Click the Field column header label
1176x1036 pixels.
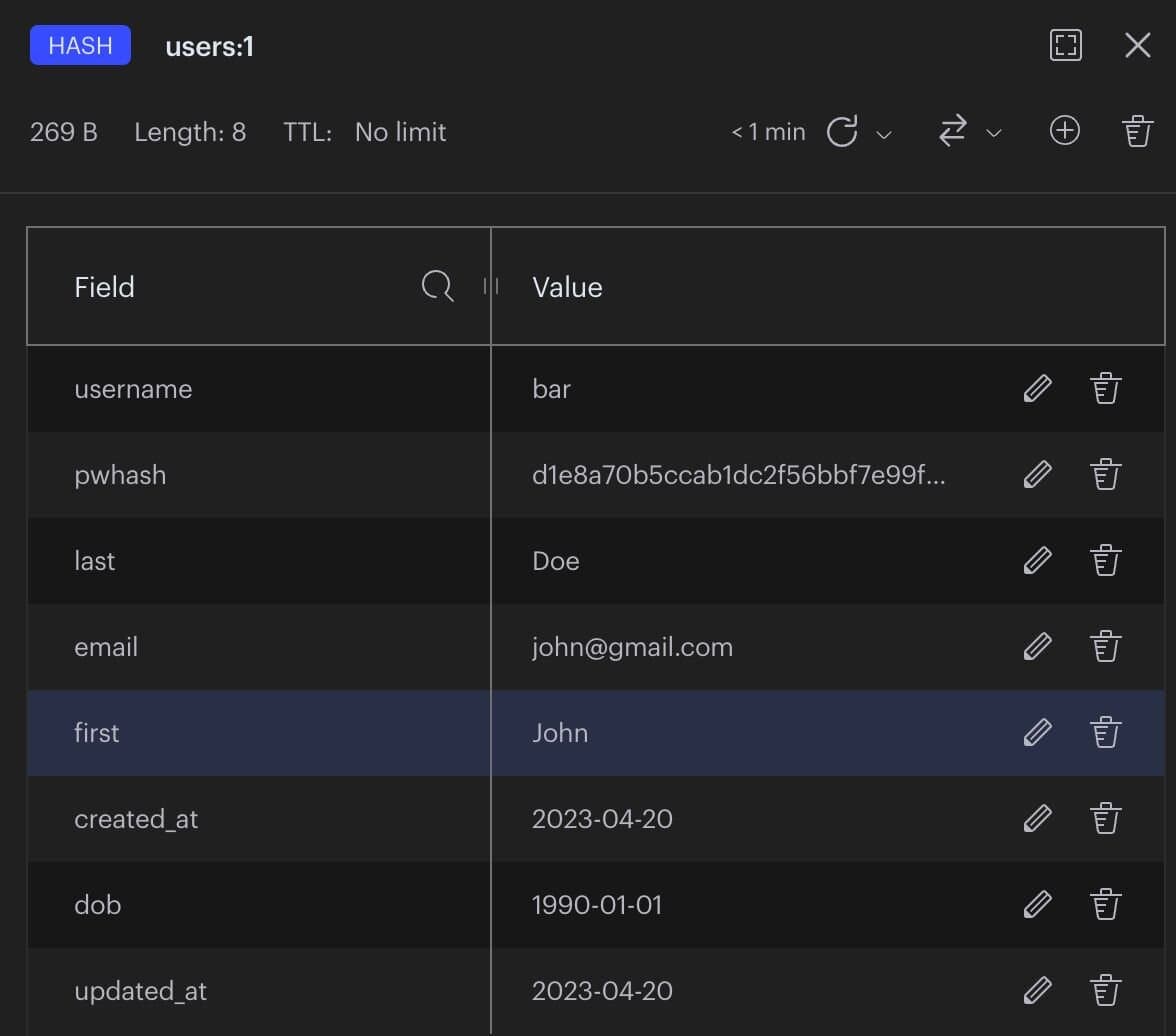[x=104, y=287]
